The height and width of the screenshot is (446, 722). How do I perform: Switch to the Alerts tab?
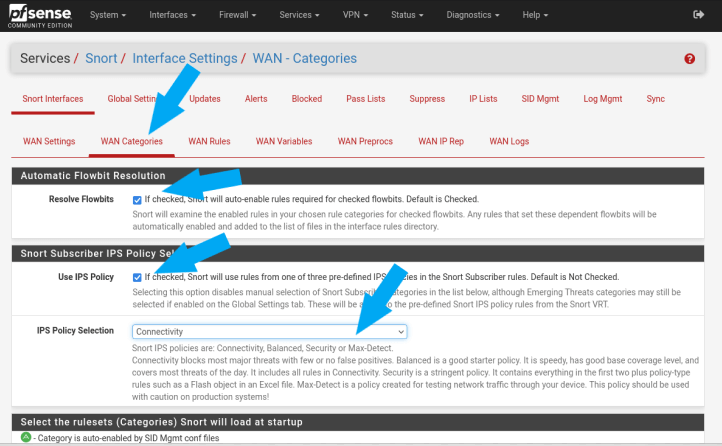256,99
